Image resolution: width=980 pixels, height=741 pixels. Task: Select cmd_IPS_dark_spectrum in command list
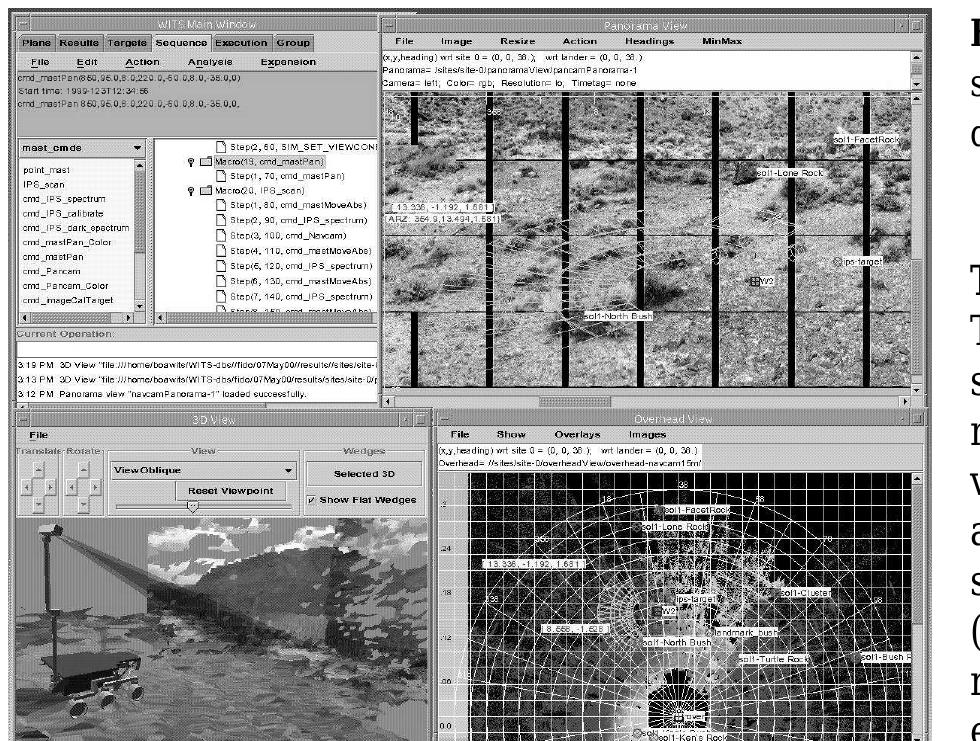click(x=76, y=228)
